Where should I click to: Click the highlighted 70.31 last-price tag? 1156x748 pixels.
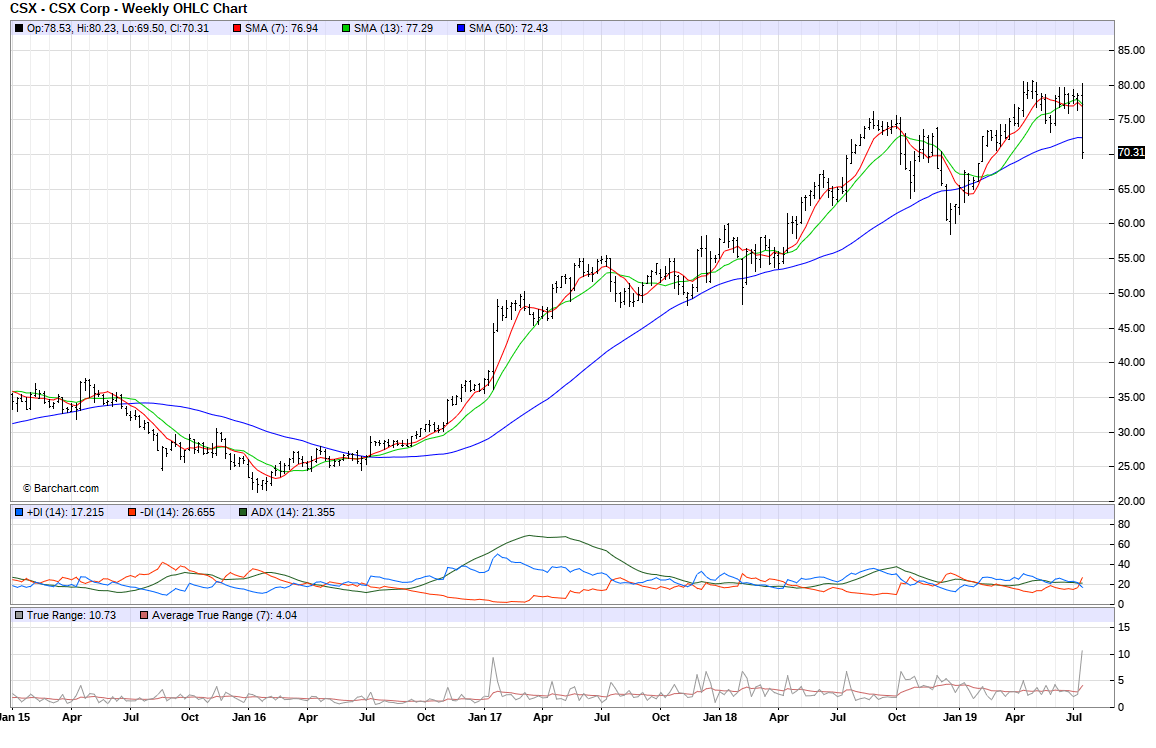pos(1131,153)
